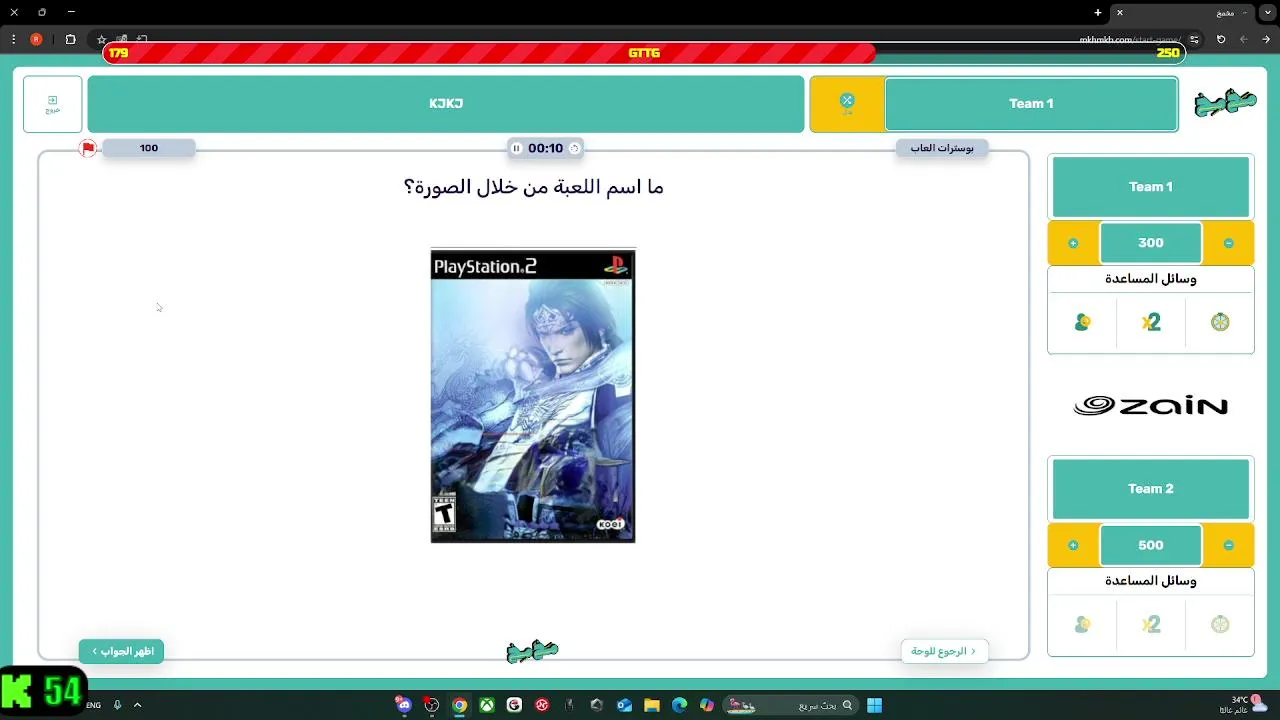Open Xbox app from taskbar
1280x720 pixels.
click(486, 705)
